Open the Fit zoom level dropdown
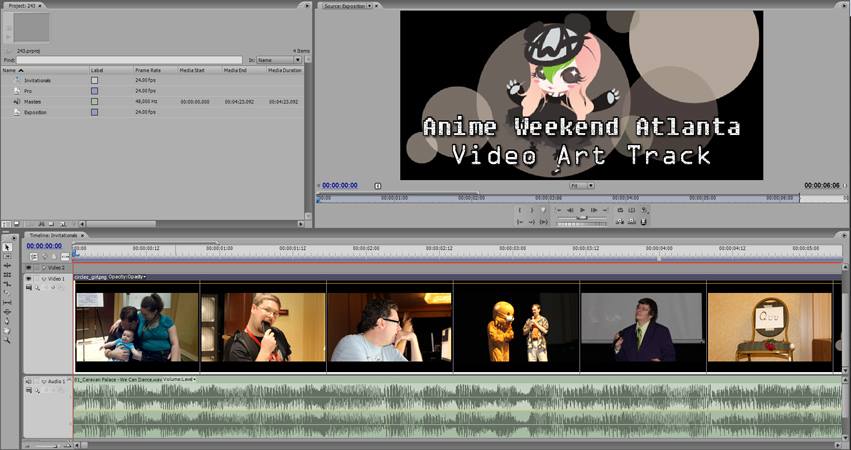Image resolution: width=851 pixels, height=450 pixels. (x=582, y=186)
